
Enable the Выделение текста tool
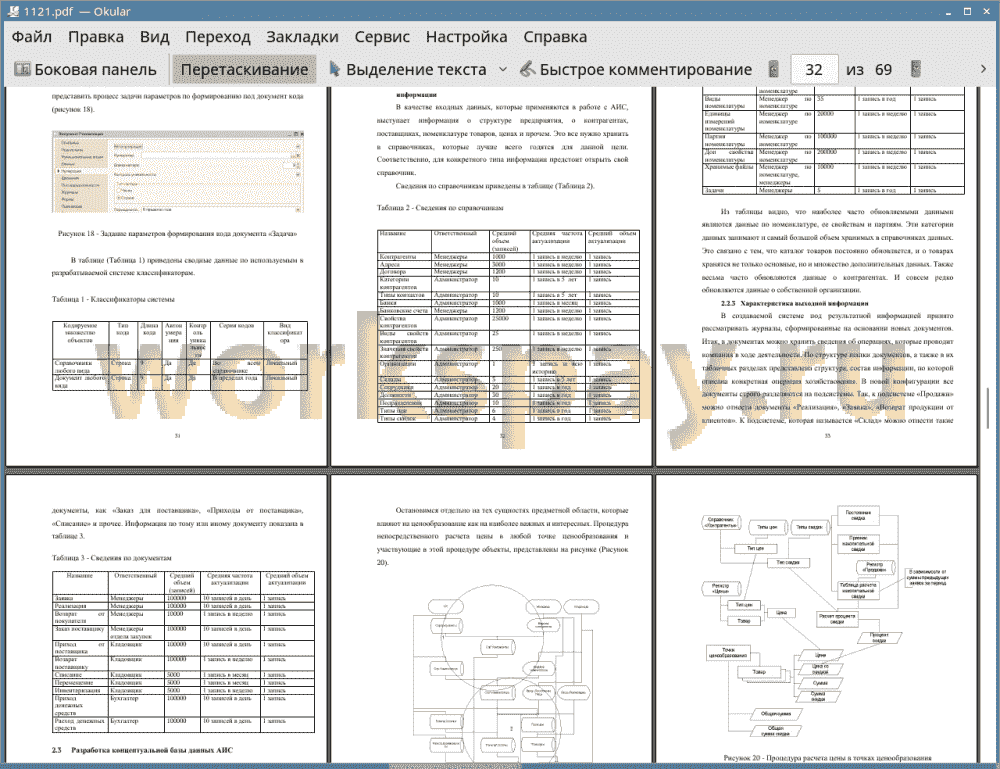point(408,70)
